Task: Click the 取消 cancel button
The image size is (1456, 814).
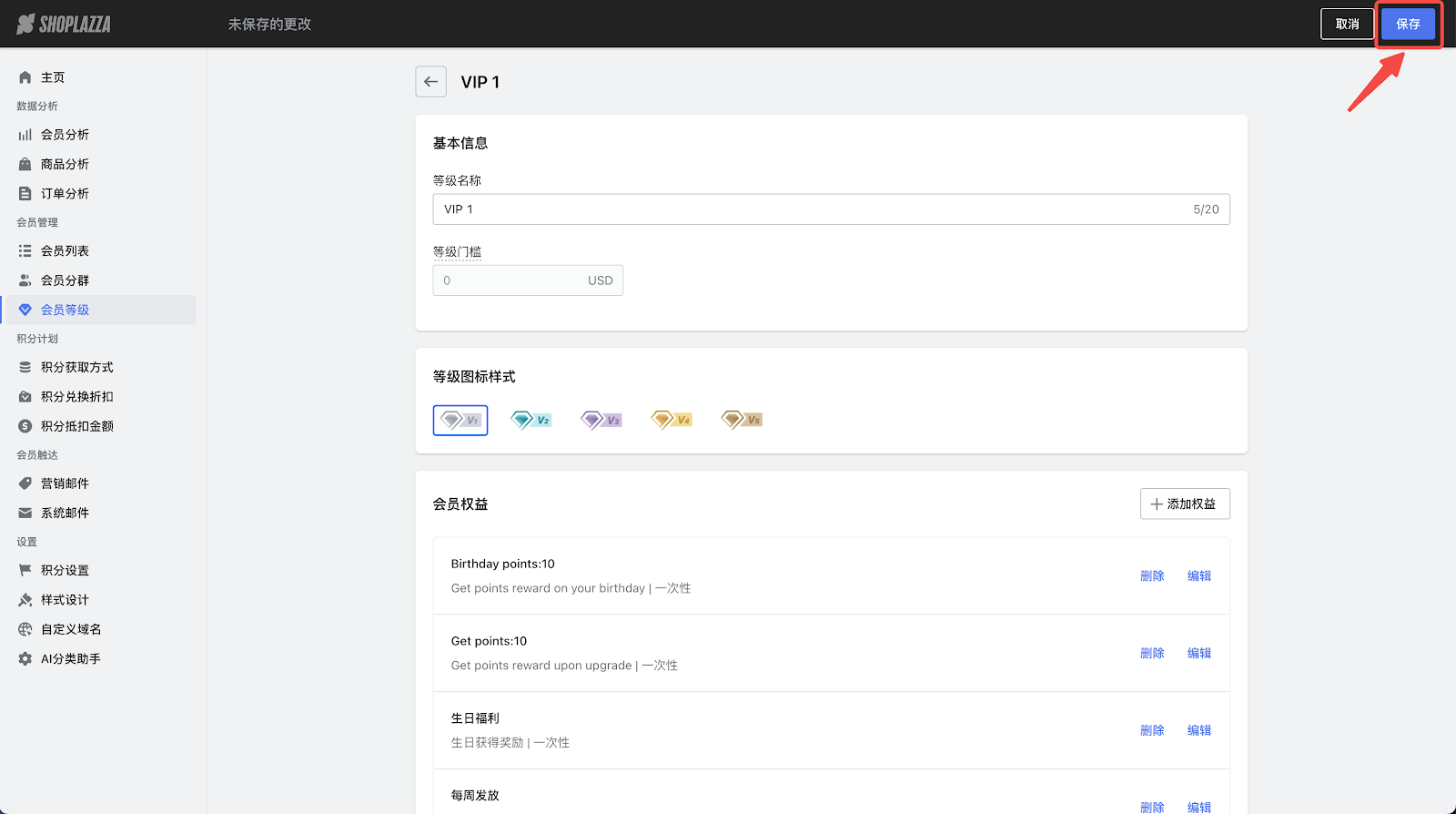Action: [x=1347, y=25]
